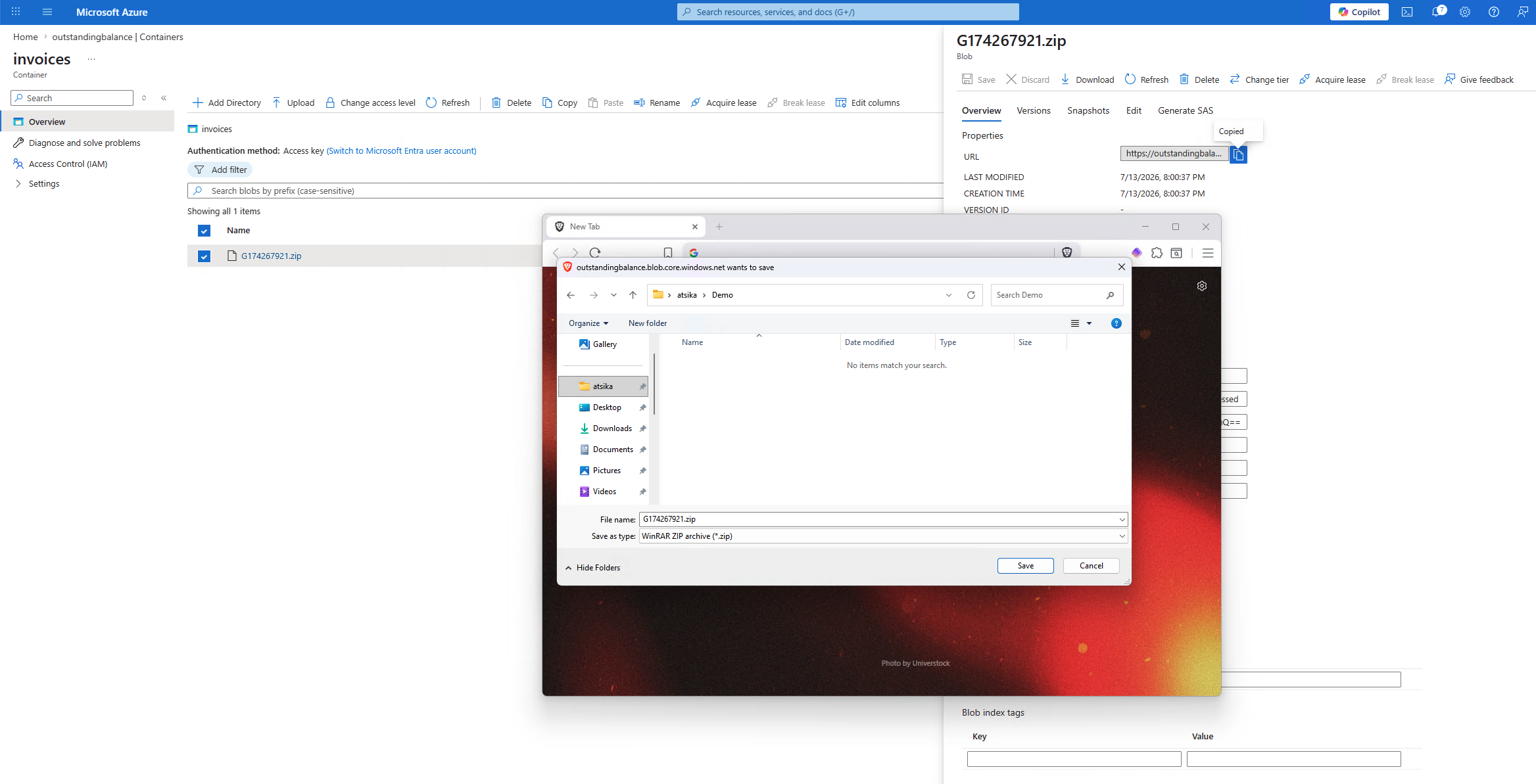Click Upload in the container toolbar
1536x784 pixels.
pyautogui.click(x=293, y=103)
